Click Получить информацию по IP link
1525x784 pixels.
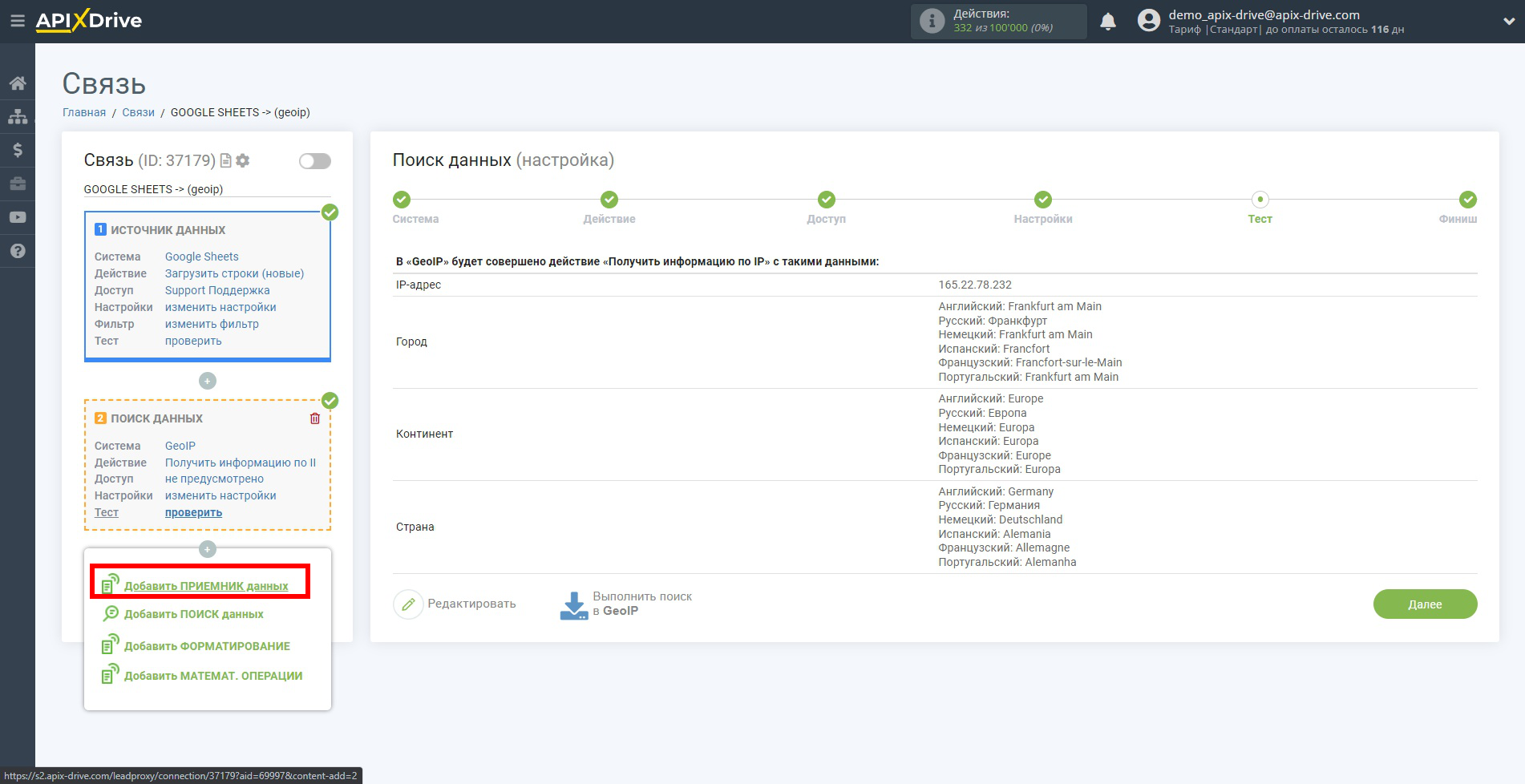coord(241,463)
